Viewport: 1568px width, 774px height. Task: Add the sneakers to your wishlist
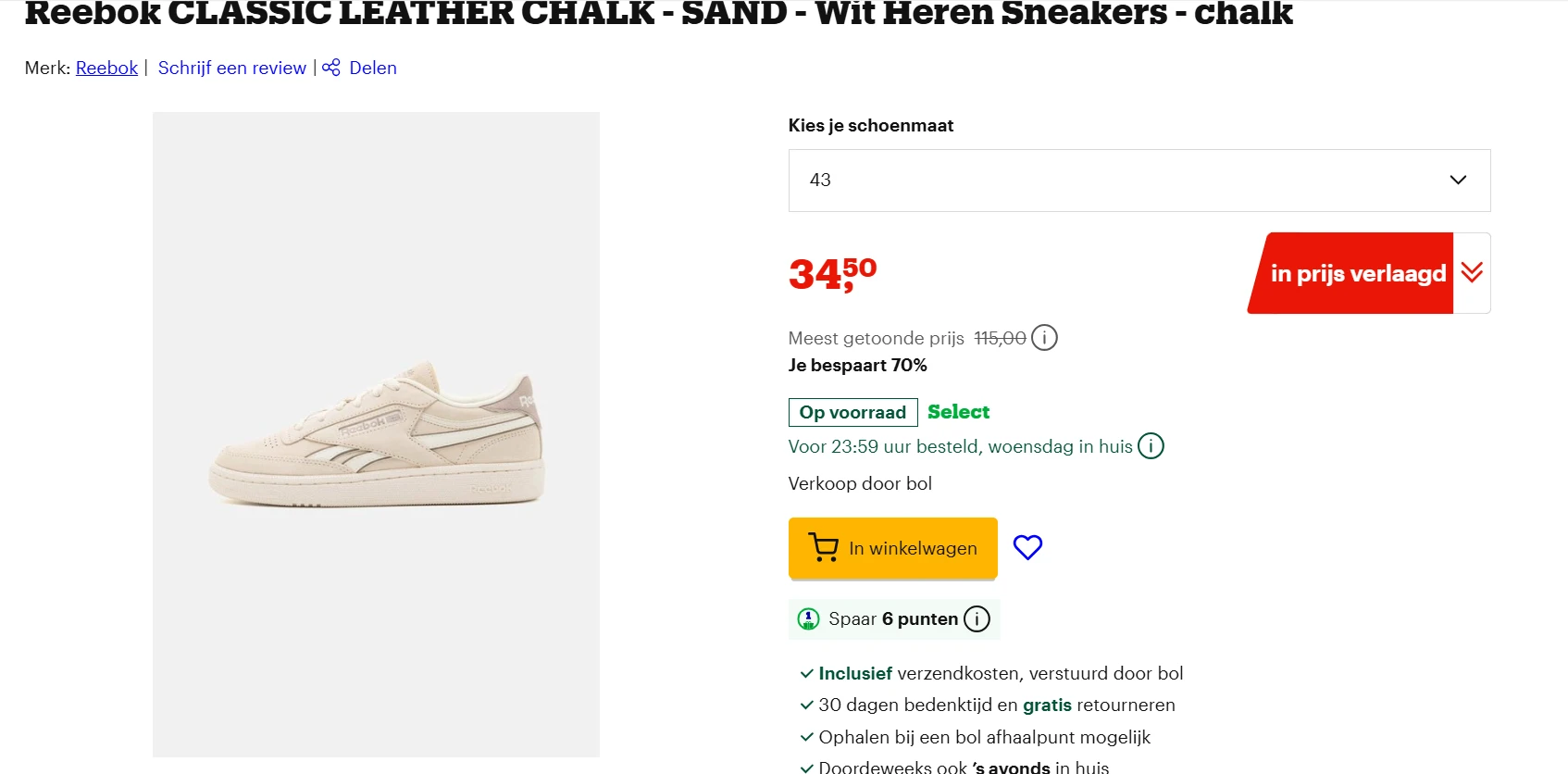[x=1027, y=547]
